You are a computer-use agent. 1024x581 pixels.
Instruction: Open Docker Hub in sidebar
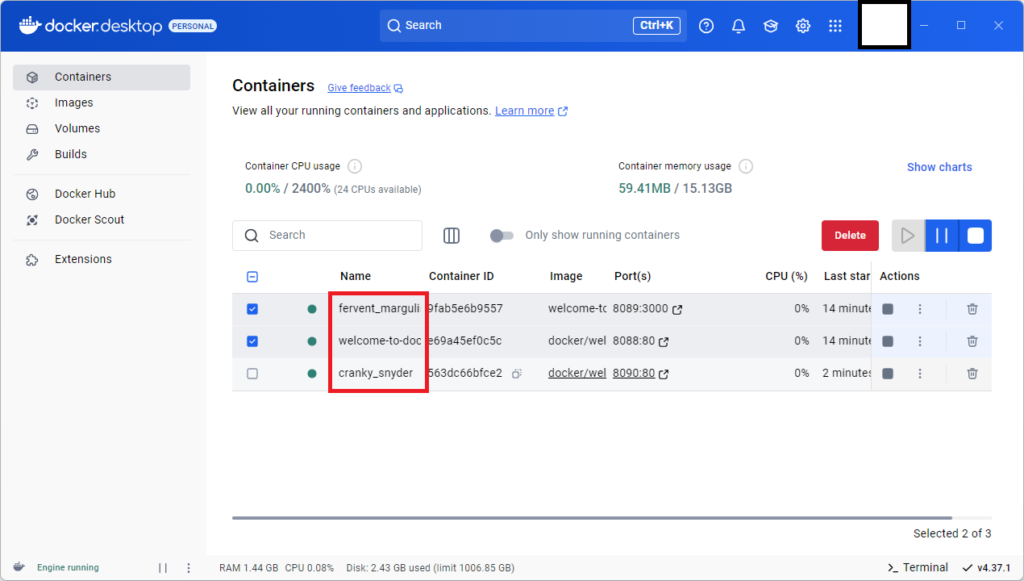click(101, 194)
